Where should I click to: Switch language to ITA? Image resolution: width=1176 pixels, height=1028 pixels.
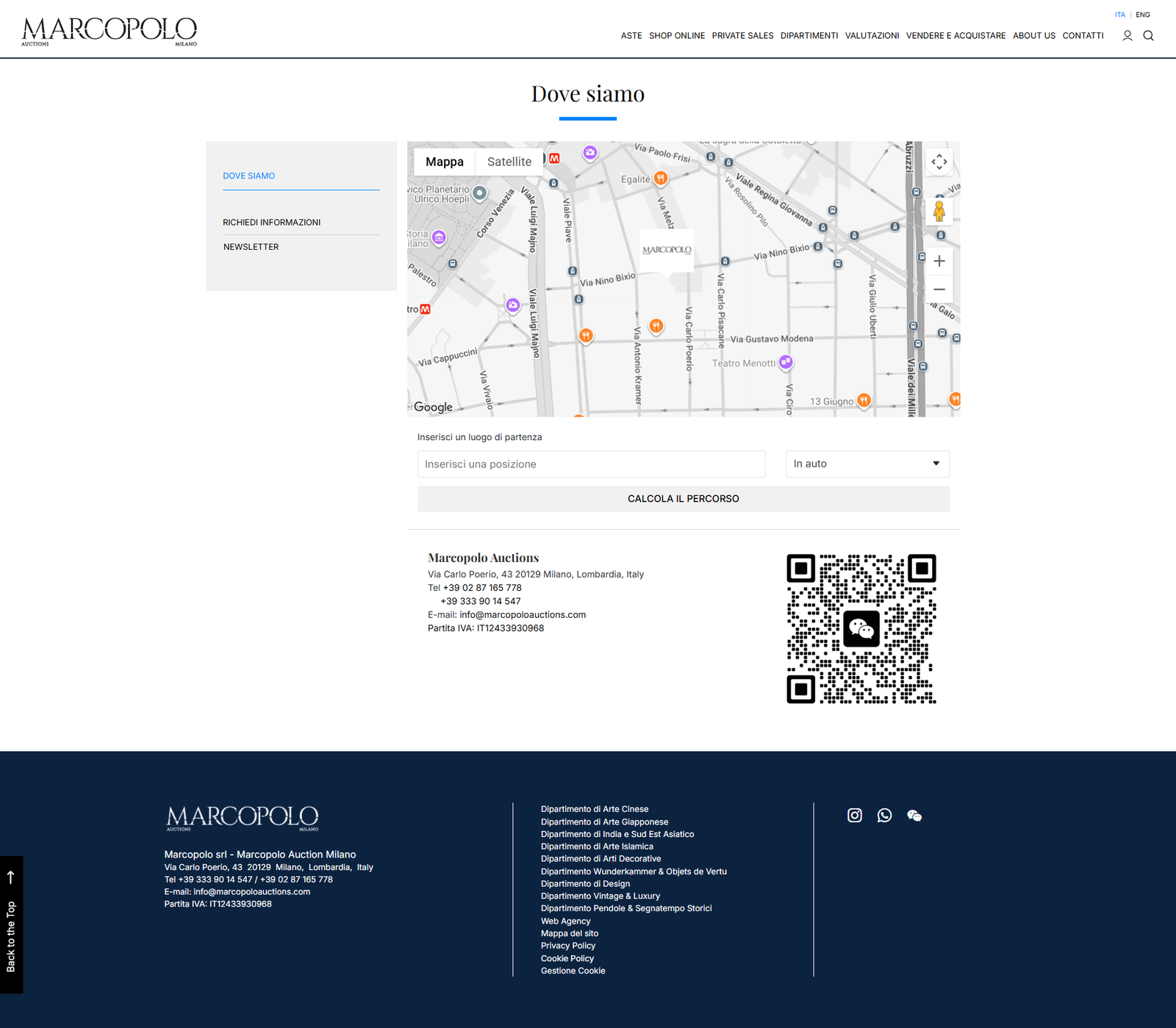click(1120, 15)
